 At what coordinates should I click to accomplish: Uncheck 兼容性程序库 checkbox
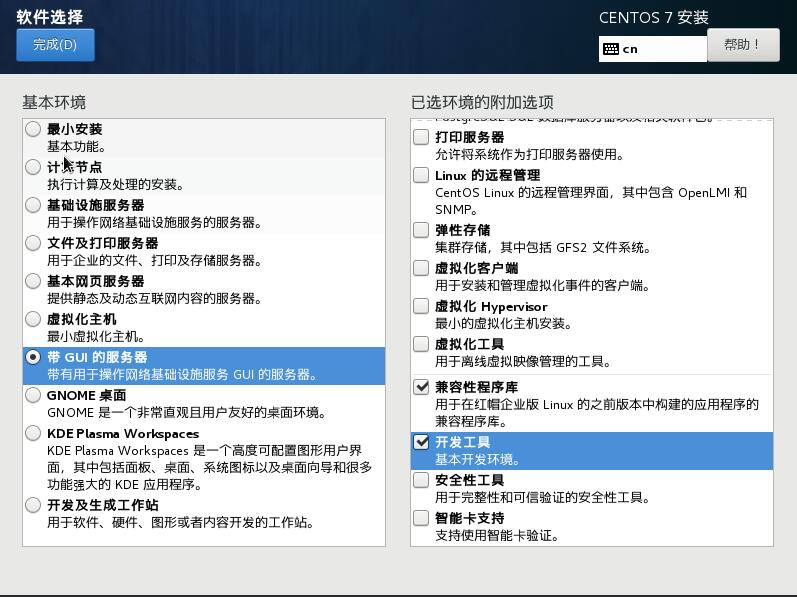421,387
